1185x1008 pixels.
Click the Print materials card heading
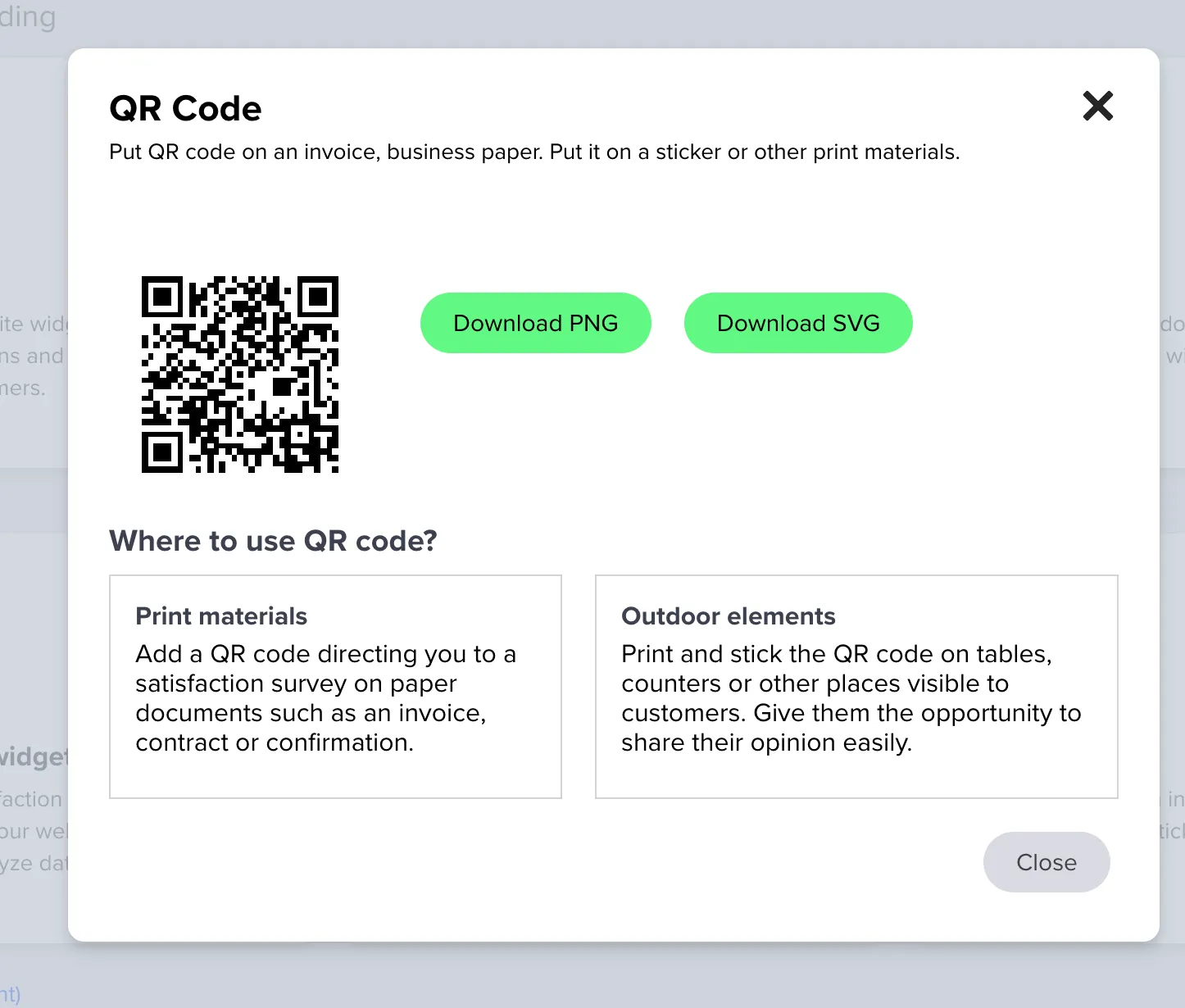tap(221, 615)
